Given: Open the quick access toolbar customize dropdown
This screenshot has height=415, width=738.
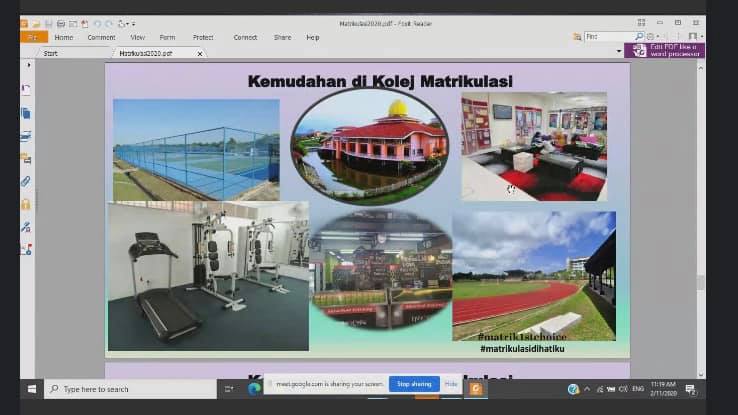Looking at the screenshot, I should (134, 24).
